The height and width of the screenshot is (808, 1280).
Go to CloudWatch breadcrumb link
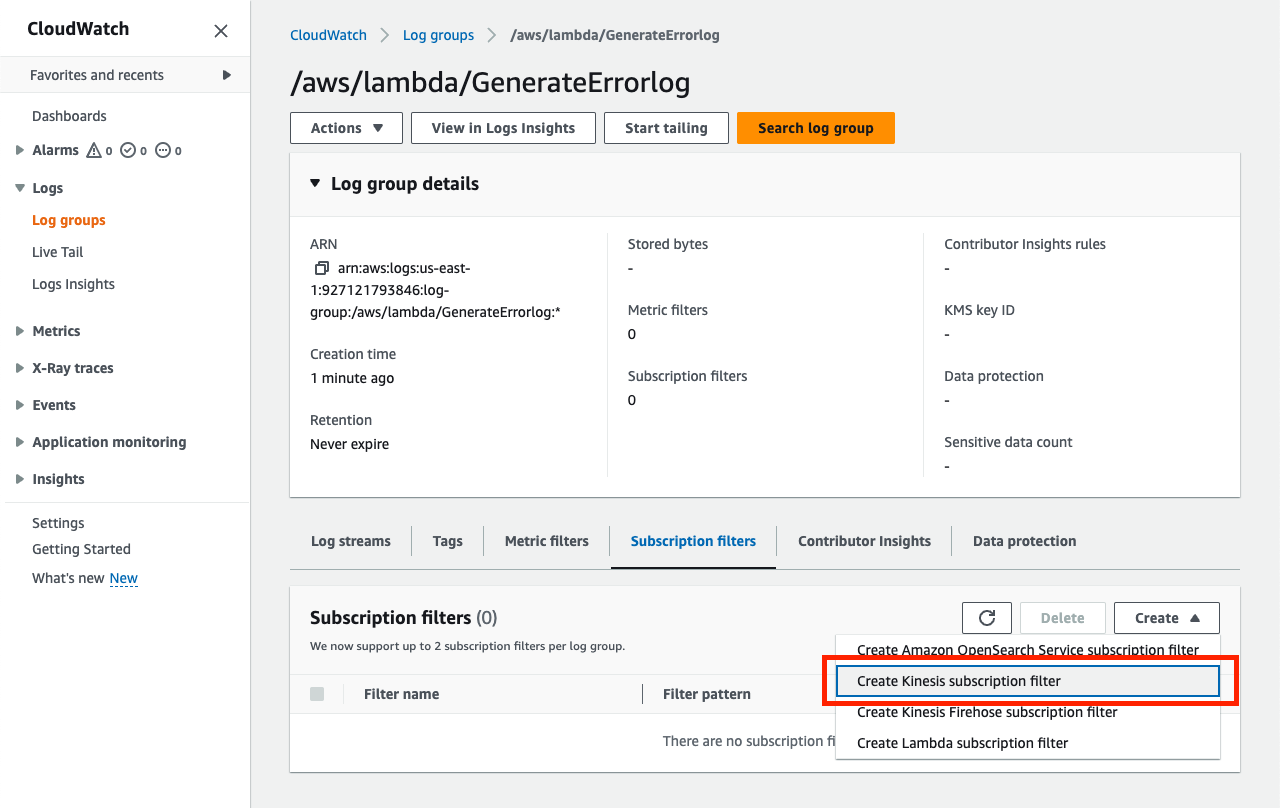328,35
